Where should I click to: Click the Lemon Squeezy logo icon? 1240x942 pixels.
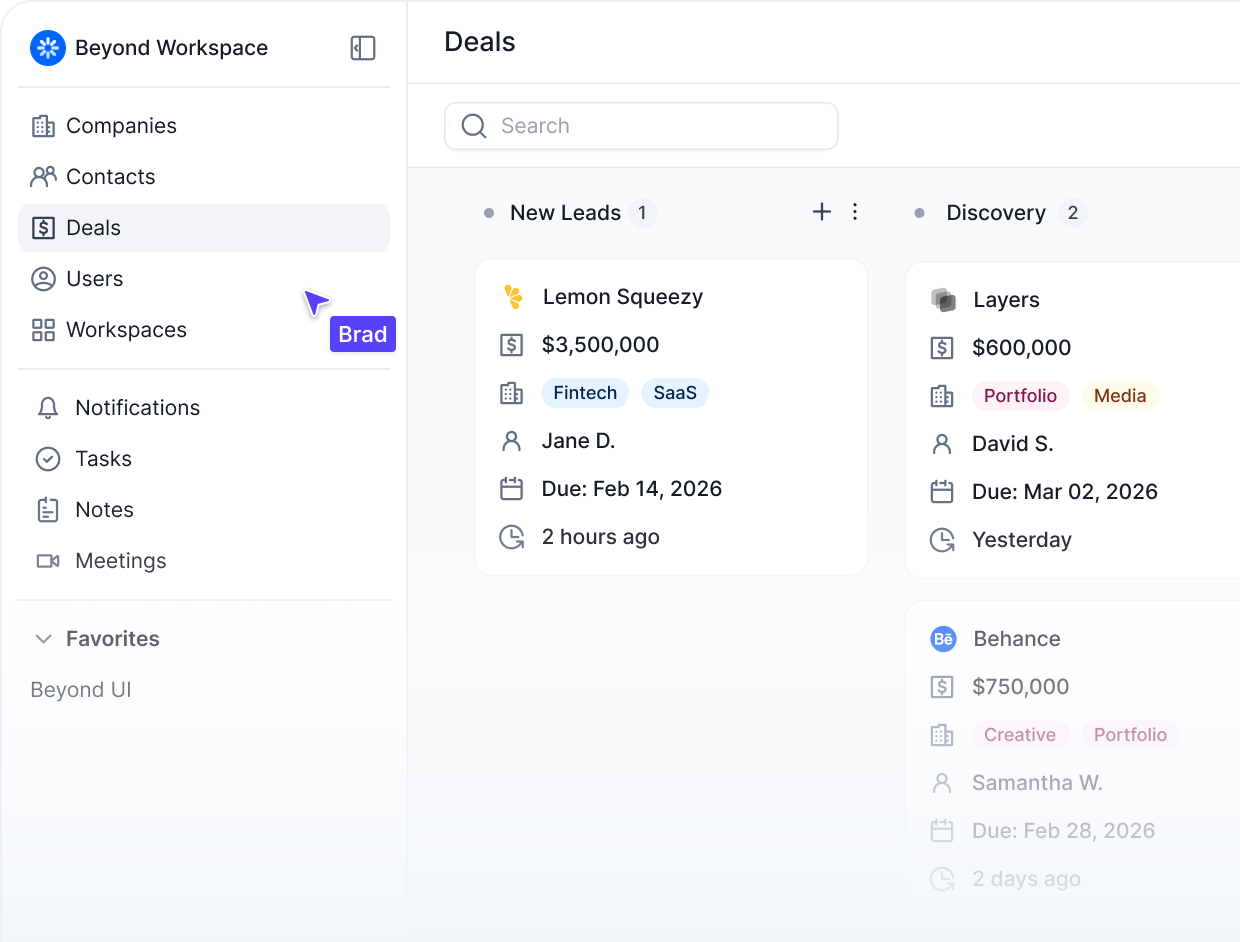click(x=513, y=297)
